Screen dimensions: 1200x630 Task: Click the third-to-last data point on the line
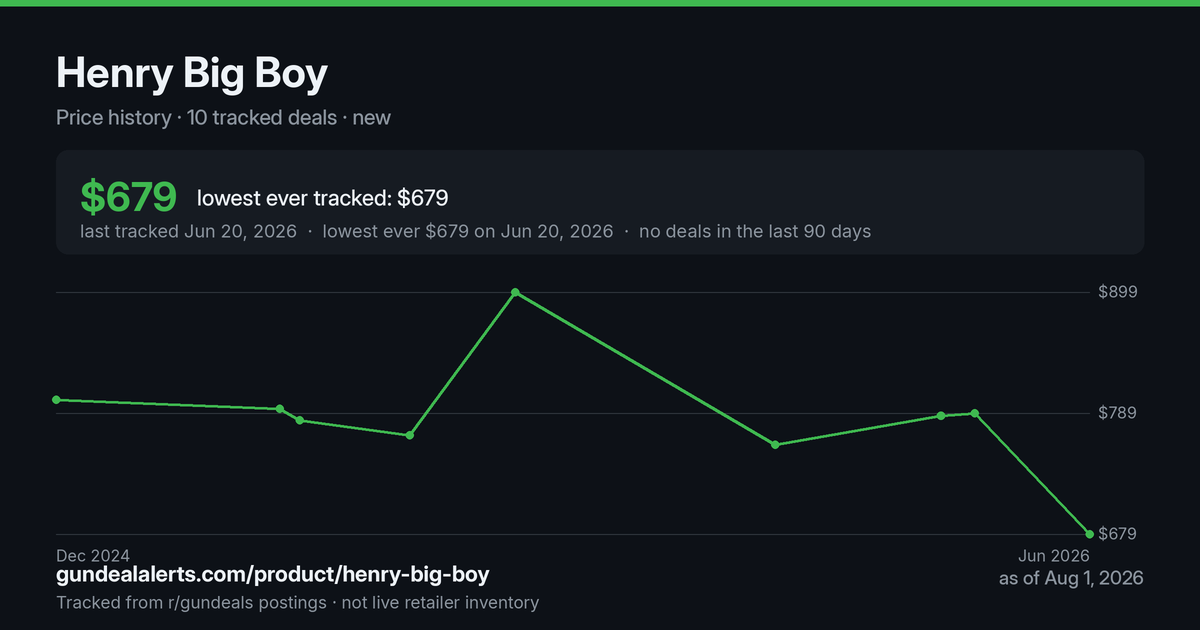click(941, 416)
